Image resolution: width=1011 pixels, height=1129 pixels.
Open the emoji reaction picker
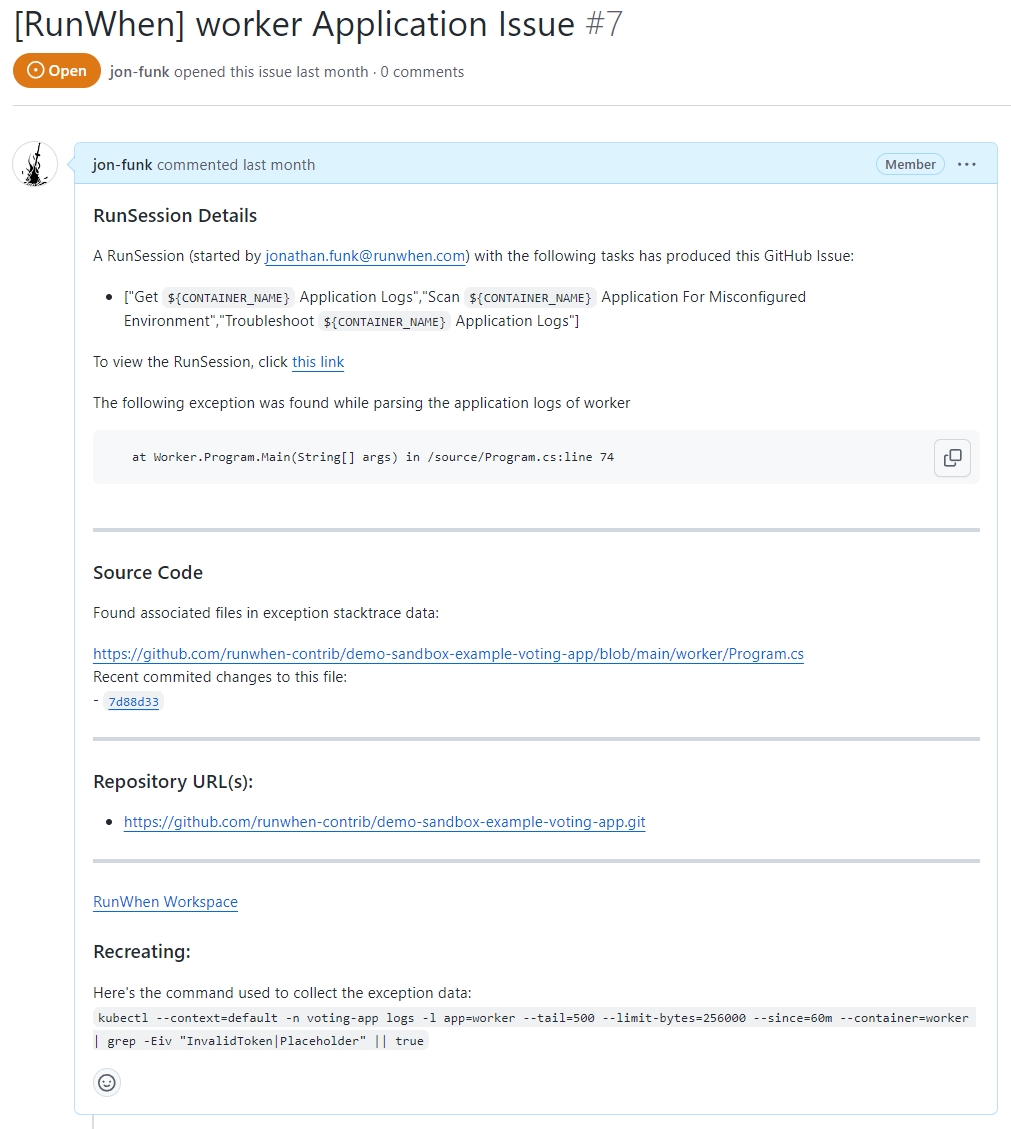click(107, 1082)
